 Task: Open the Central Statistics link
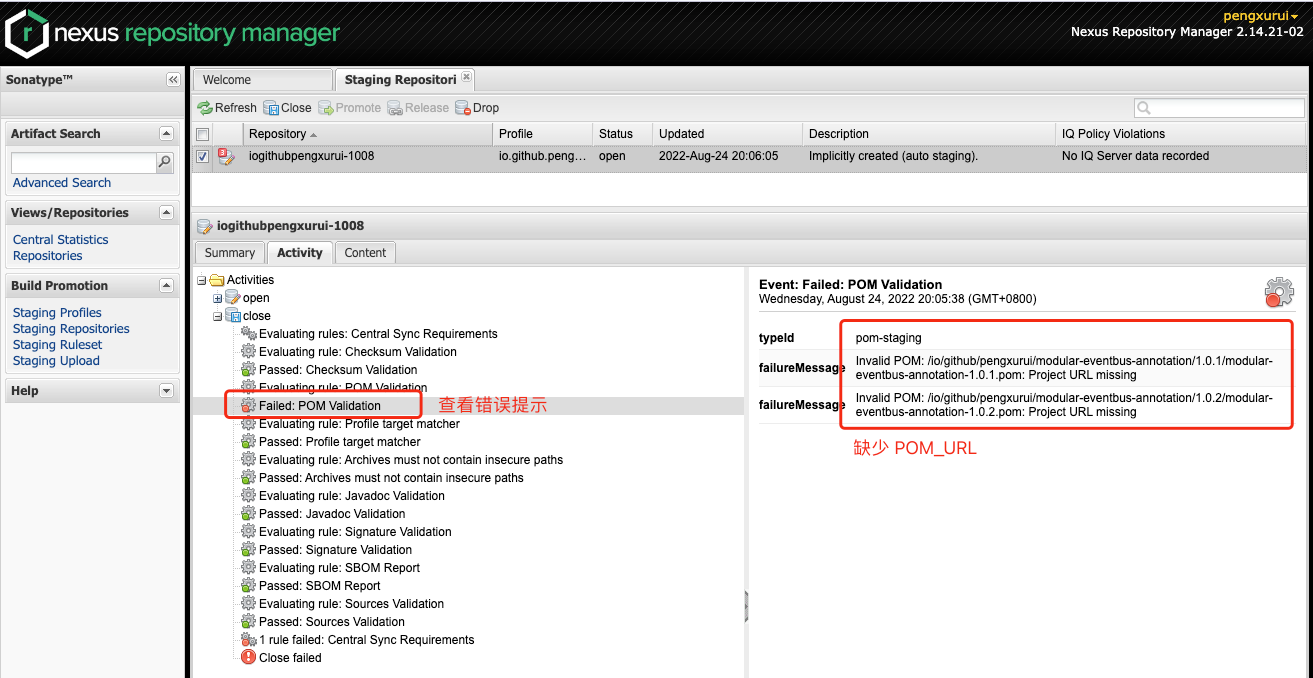(x=61, y=240)
